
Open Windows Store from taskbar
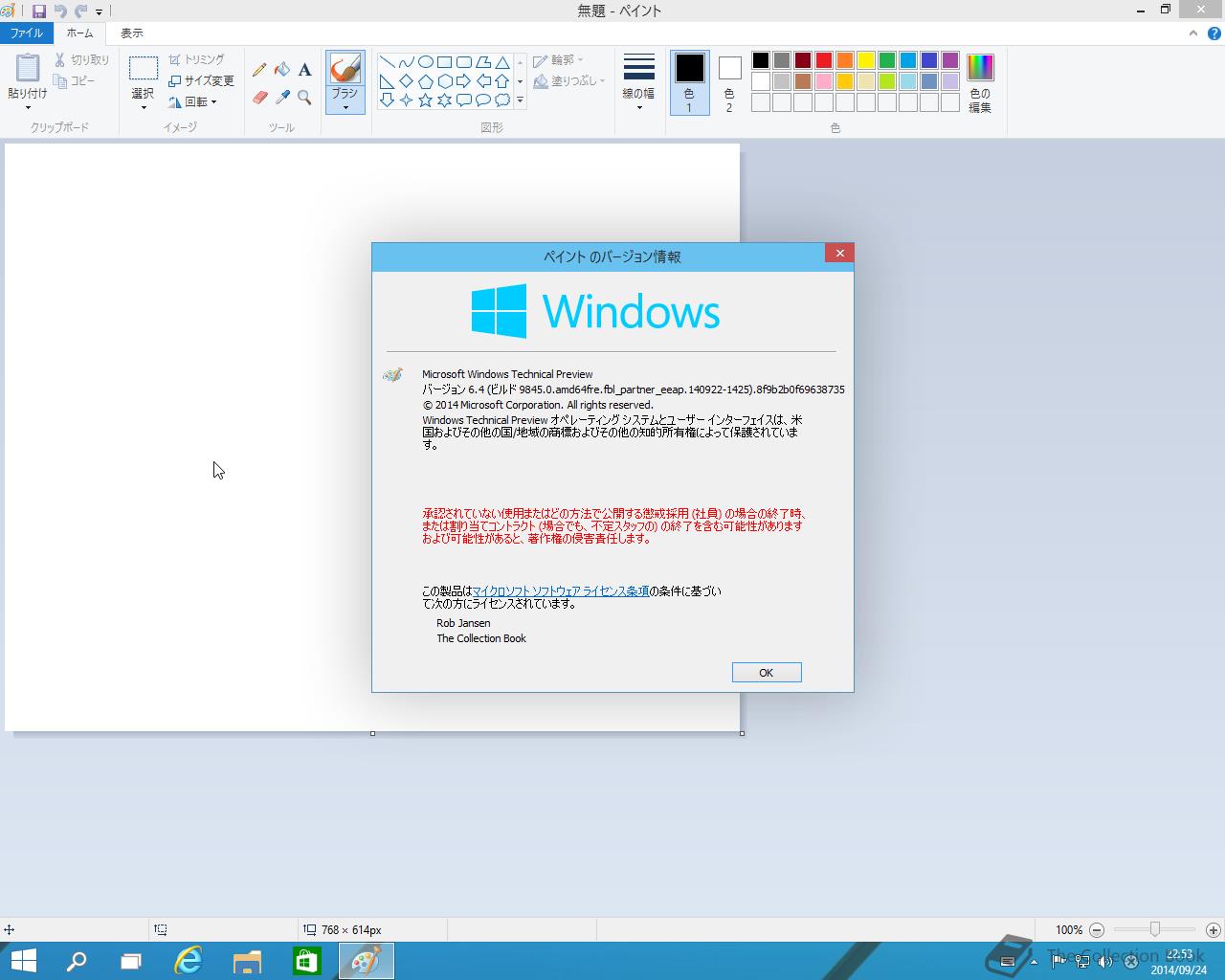click(306, 961)
